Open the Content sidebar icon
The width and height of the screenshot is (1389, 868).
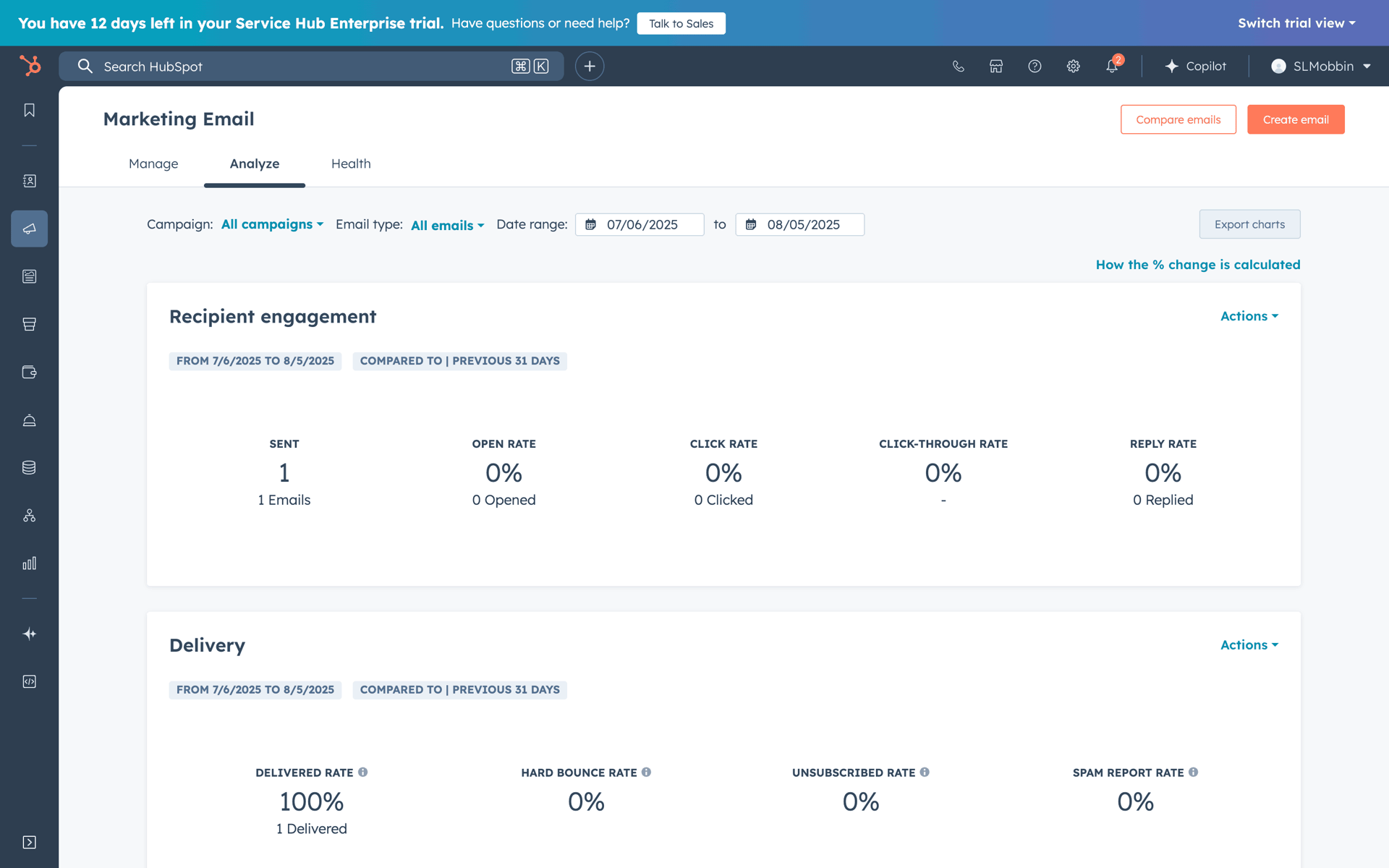29,276
